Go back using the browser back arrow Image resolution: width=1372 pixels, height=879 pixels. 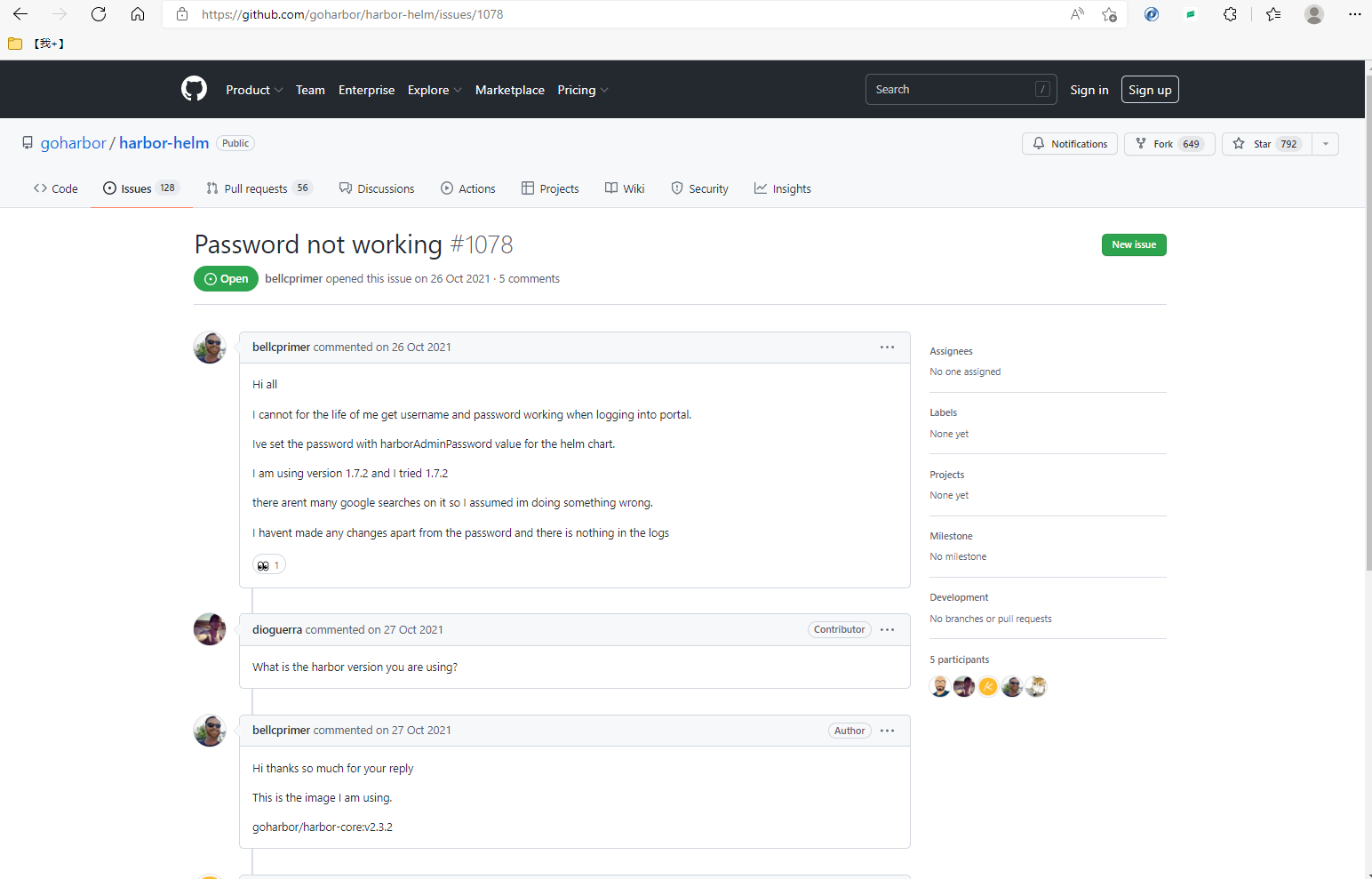coord(20,14)
